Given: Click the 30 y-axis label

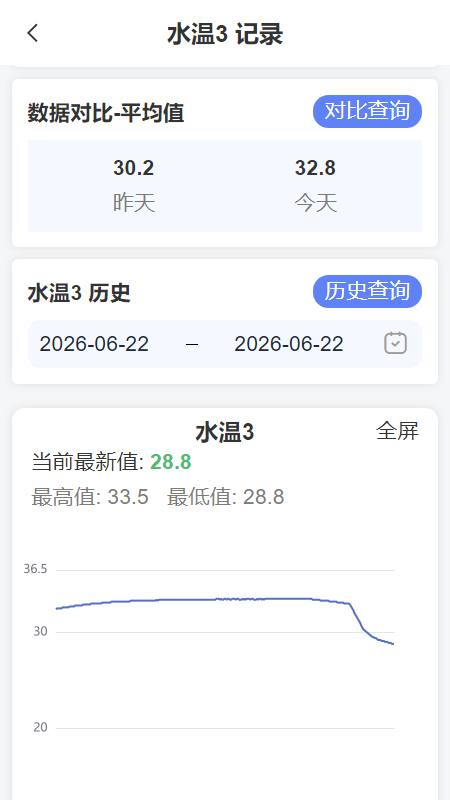Looking at the screenshot, I should pyautogui.click(x=40, y=632).
